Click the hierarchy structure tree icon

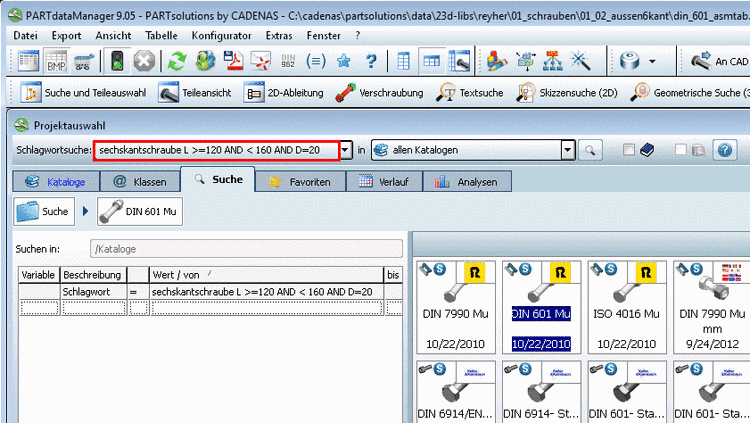[552, 61]
